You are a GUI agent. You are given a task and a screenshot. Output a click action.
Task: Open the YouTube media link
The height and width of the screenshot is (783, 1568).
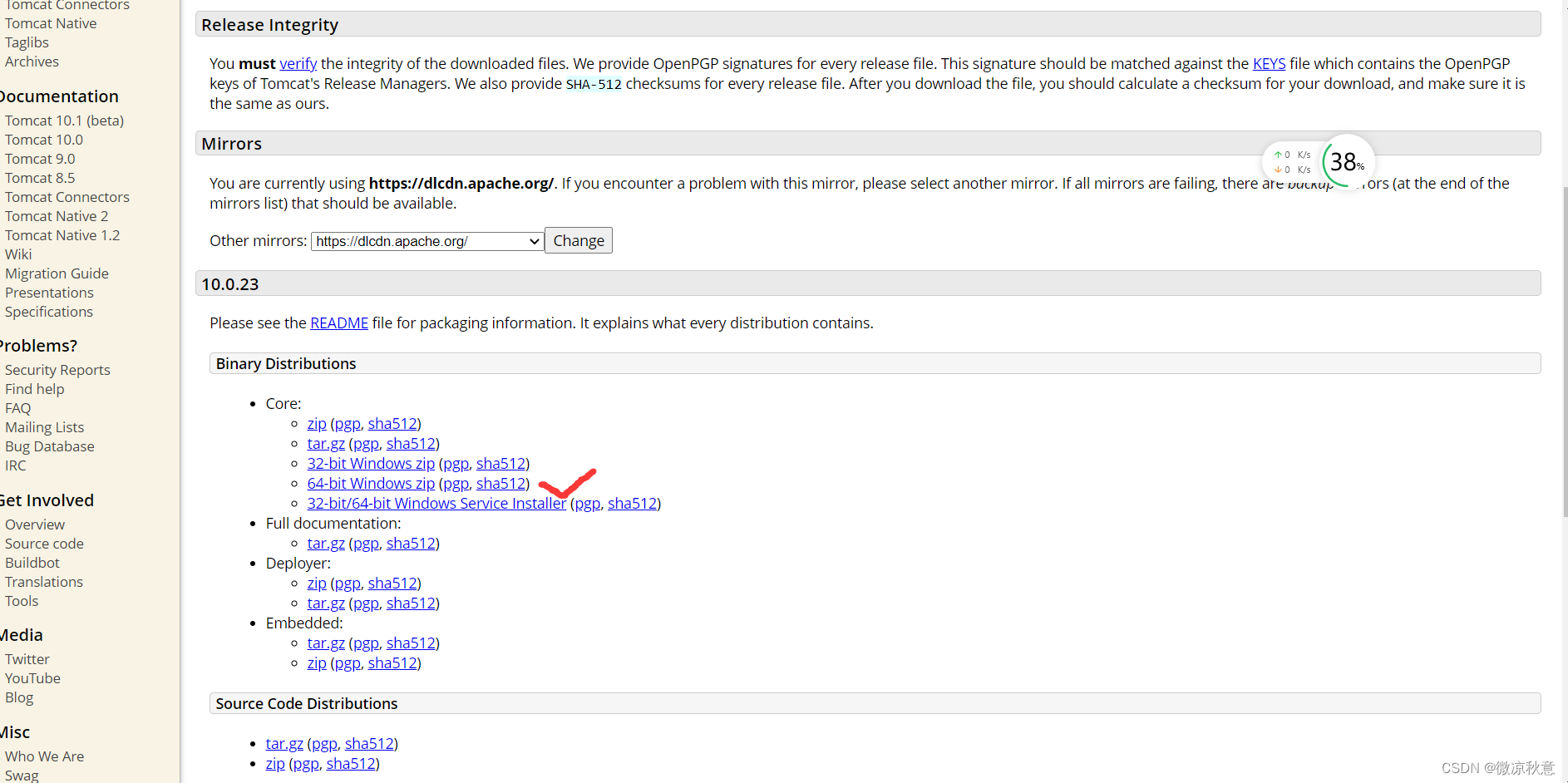(32, 678)
